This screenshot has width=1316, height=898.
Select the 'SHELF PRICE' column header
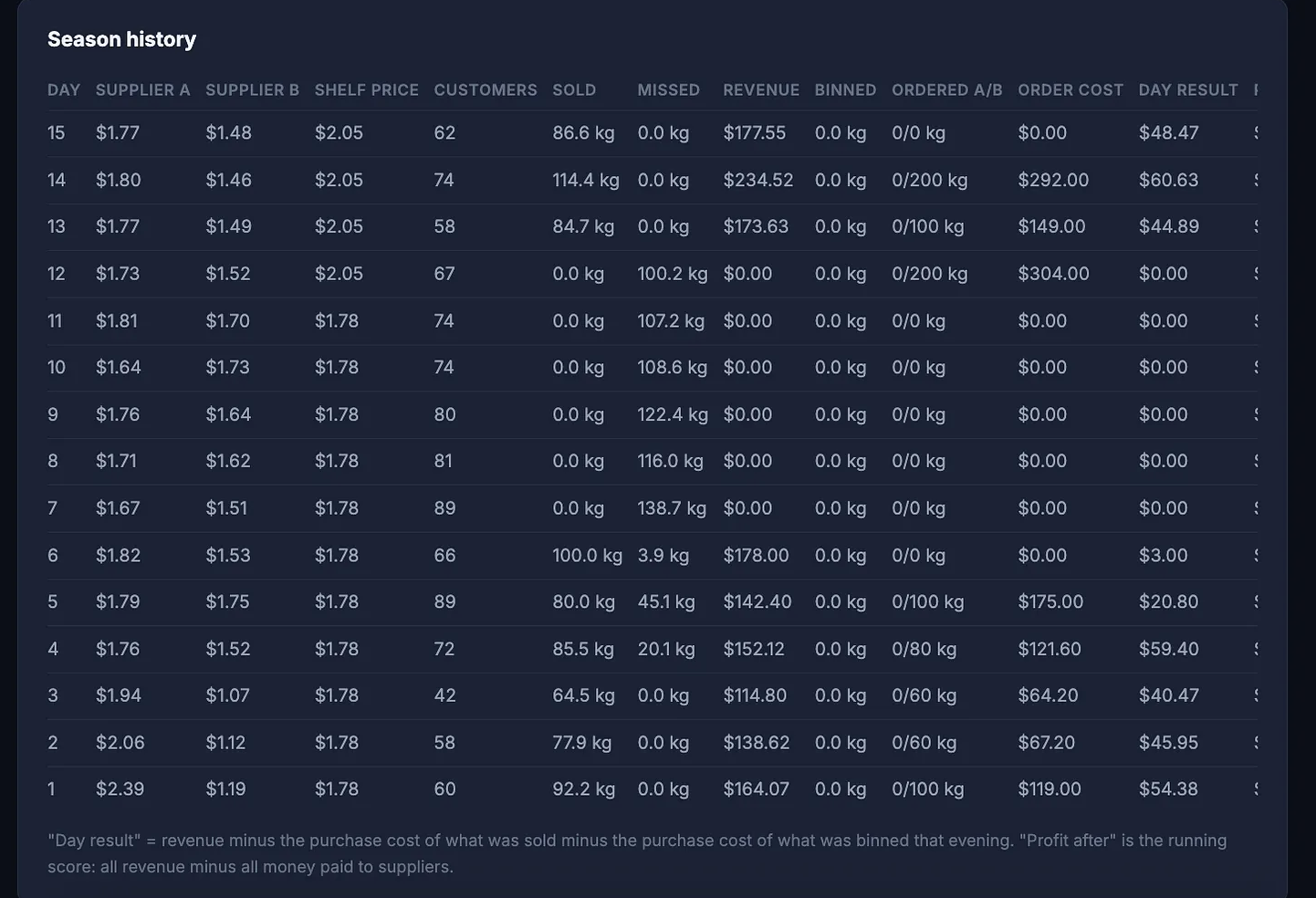(x=367, y=90)
